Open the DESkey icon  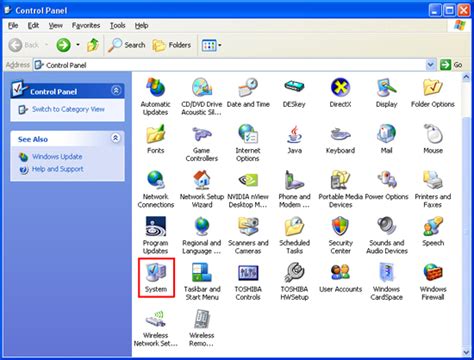294,93
